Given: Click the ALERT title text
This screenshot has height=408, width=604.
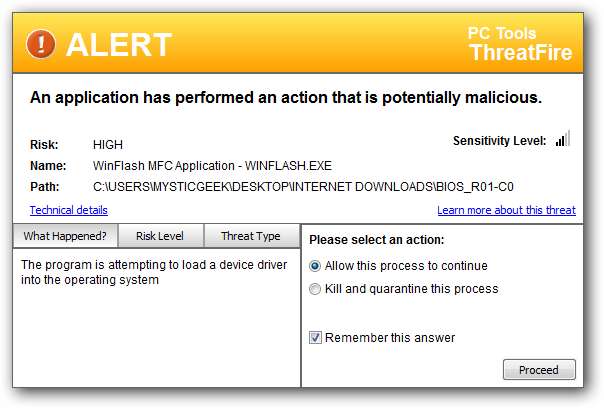Looking at the screenshot, I should (118, 45).
